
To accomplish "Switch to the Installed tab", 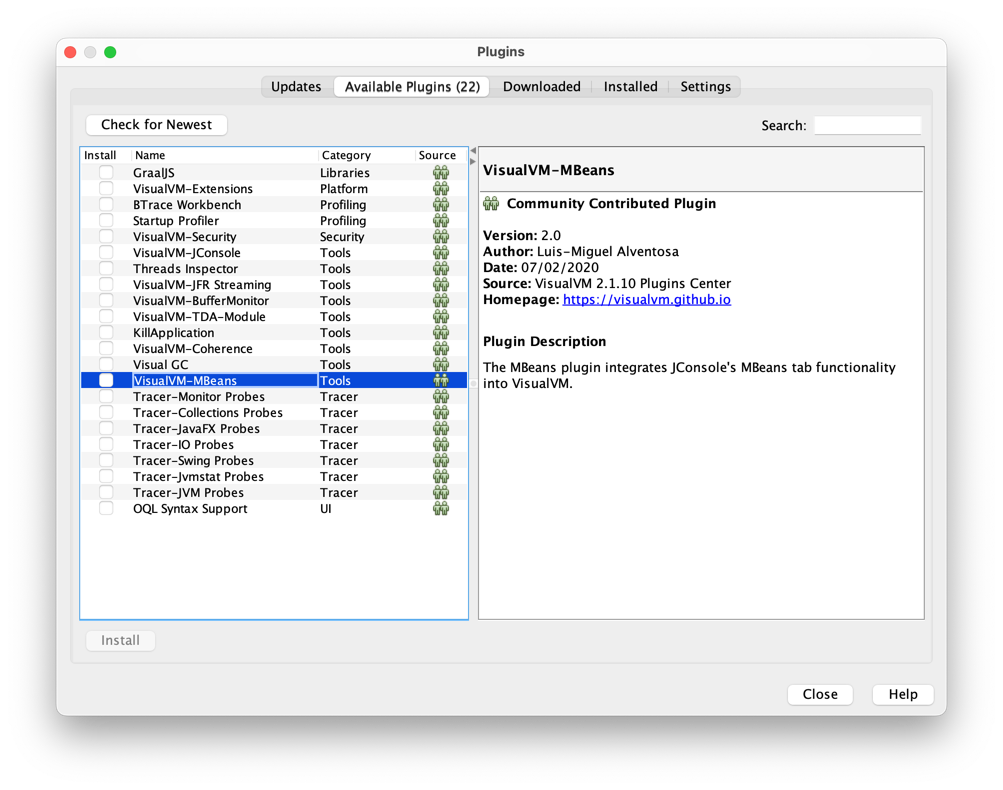I will 630,86.
